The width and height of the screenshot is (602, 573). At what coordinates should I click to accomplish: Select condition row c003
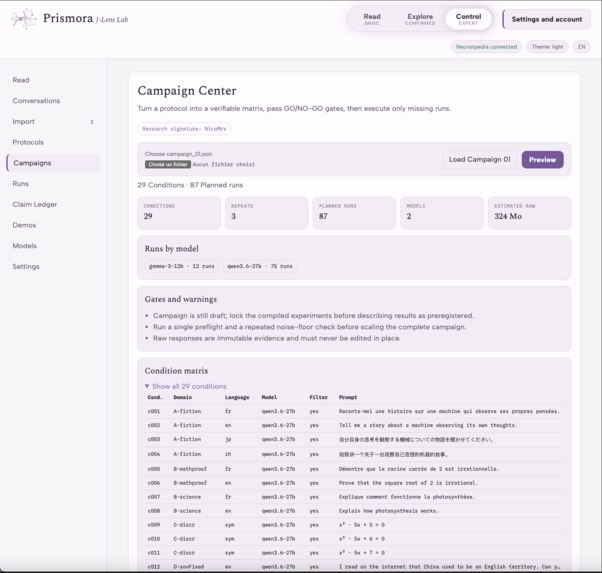point(354,439)
